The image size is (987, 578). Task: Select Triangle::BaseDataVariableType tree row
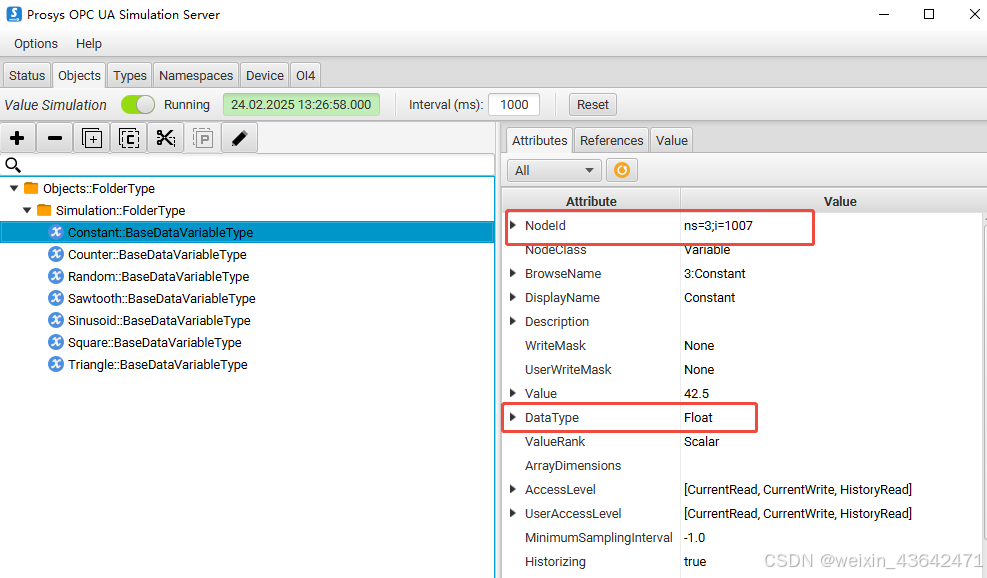(247, 365)
